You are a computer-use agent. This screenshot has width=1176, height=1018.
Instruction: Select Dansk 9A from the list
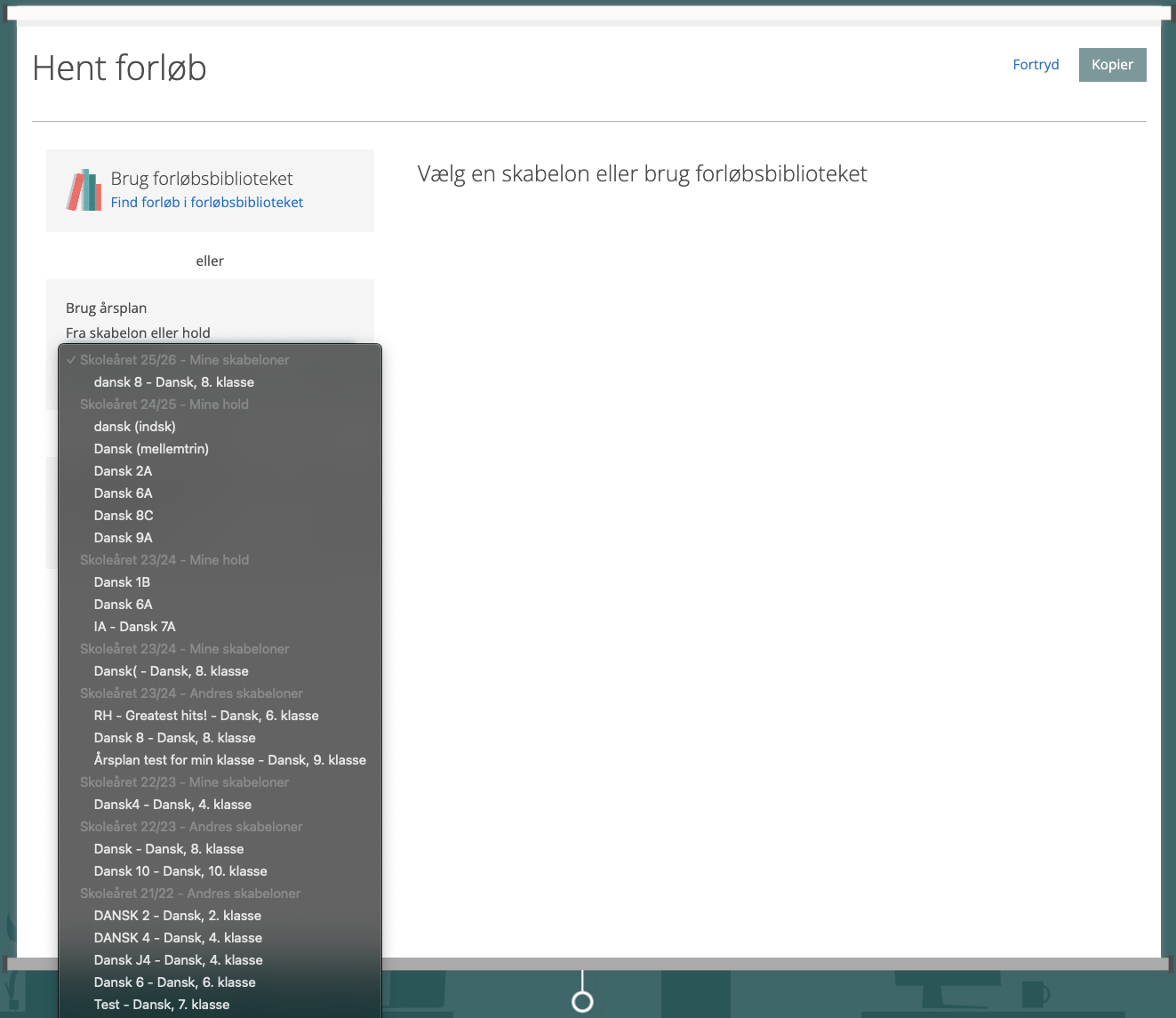[124, 538]
